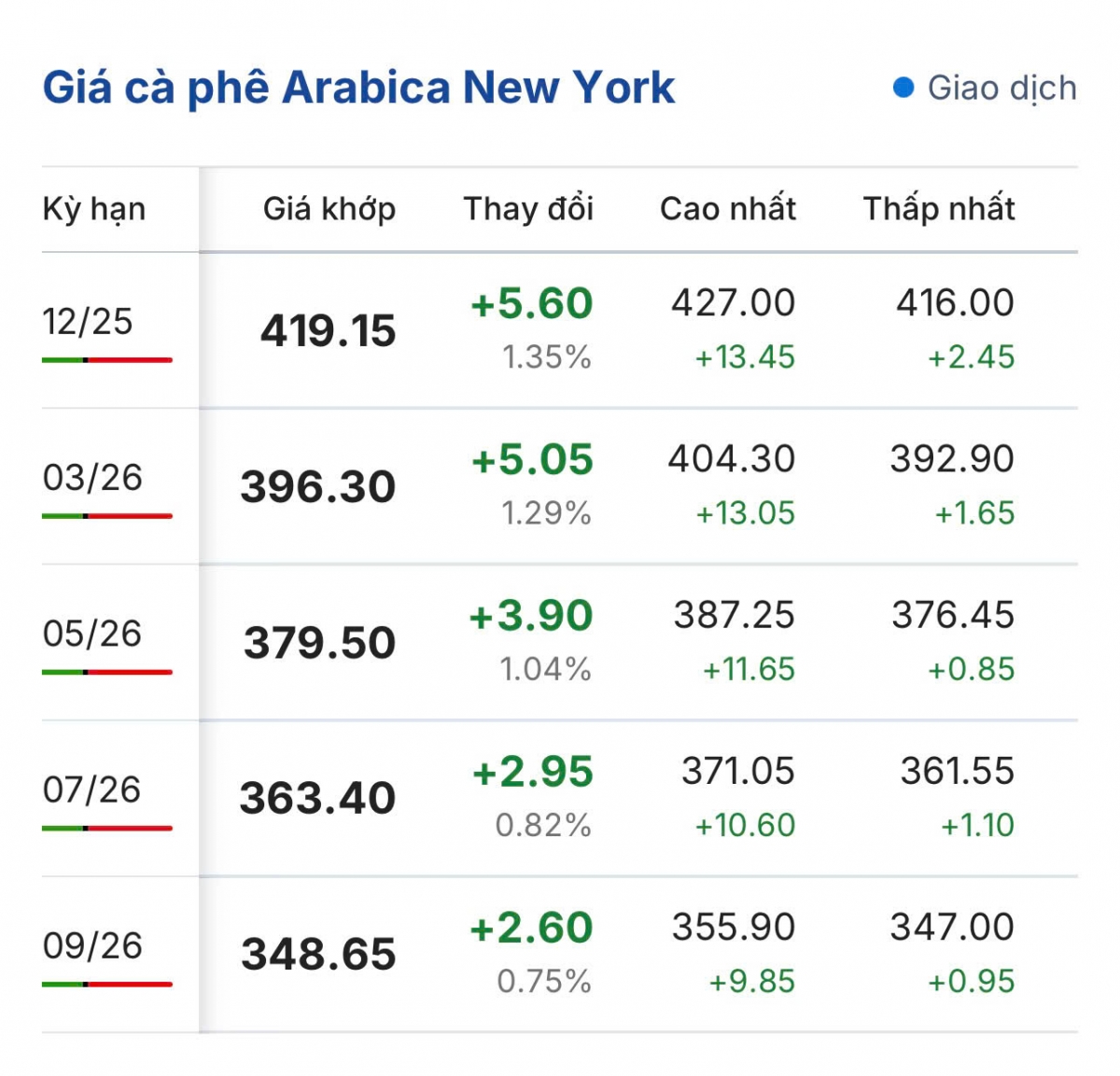Open the 03/26 contract term
The width and height of the screenshot is (1120, 1076).
point(92,478)
